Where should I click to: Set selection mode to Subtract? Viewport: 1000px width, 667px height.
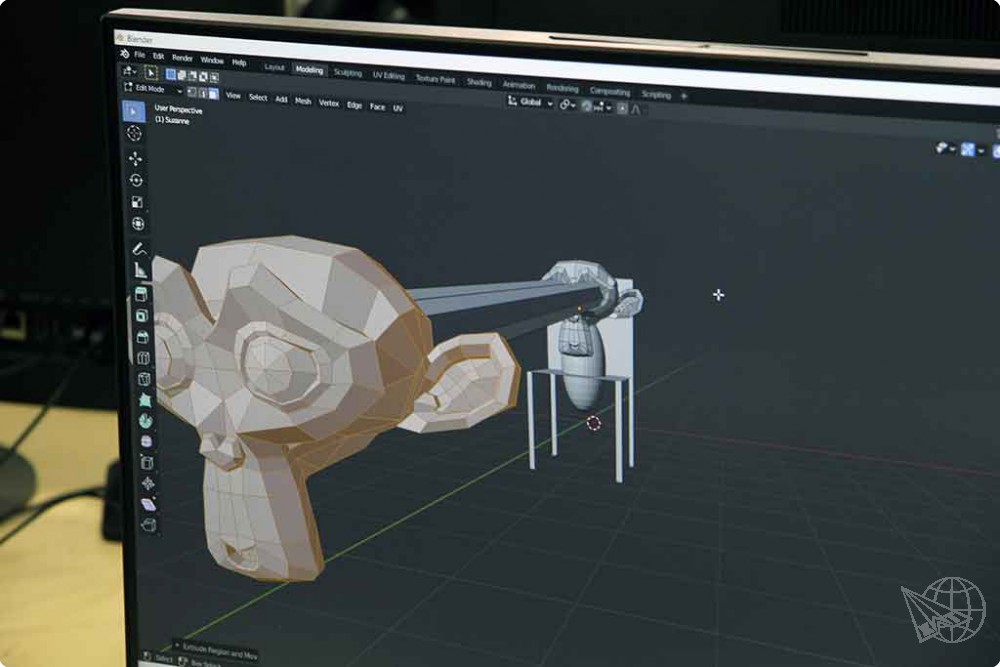tap(193, 75)
